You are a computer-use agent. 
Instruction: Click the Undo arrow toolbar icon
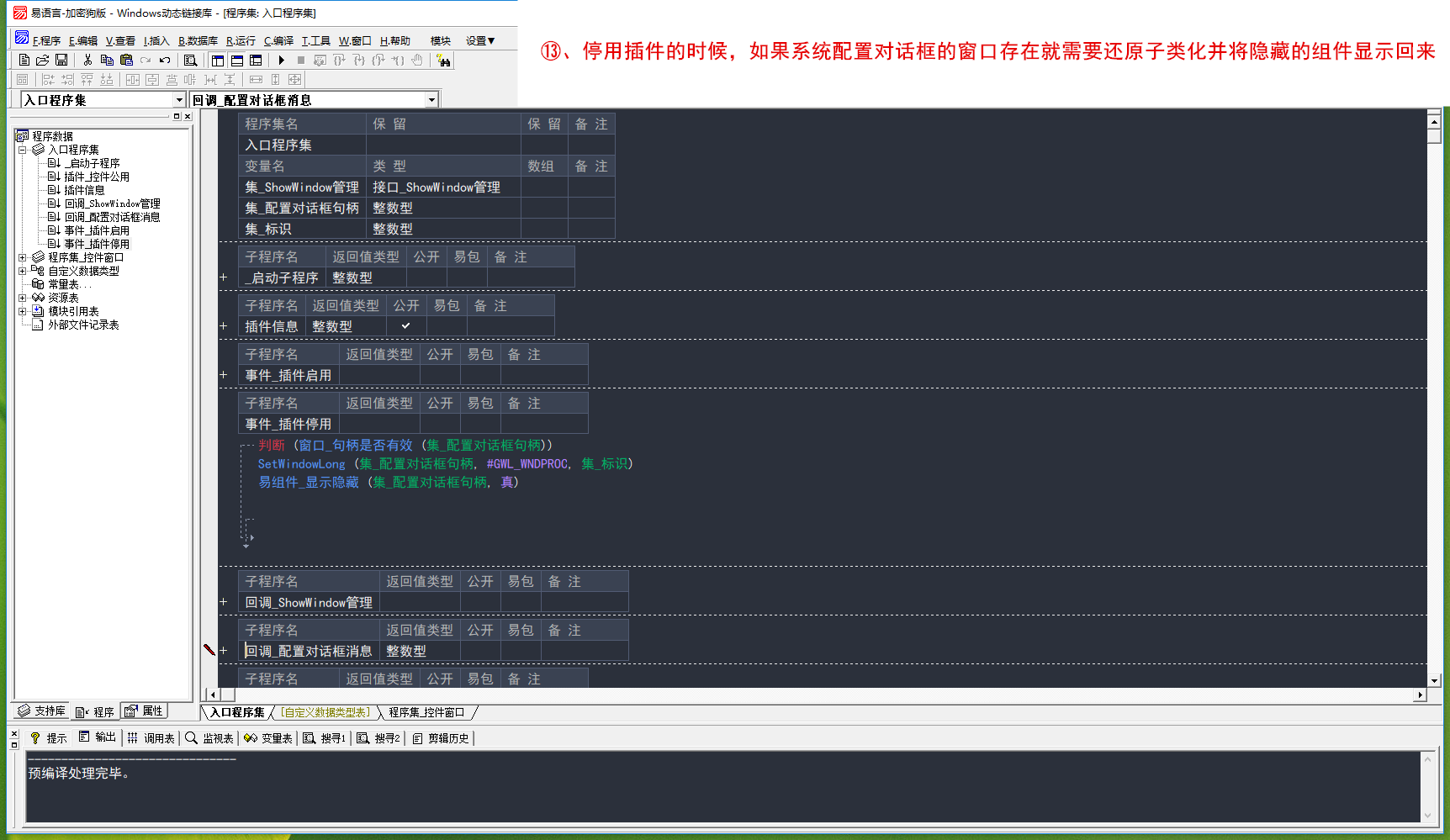[x=165, y=61]
